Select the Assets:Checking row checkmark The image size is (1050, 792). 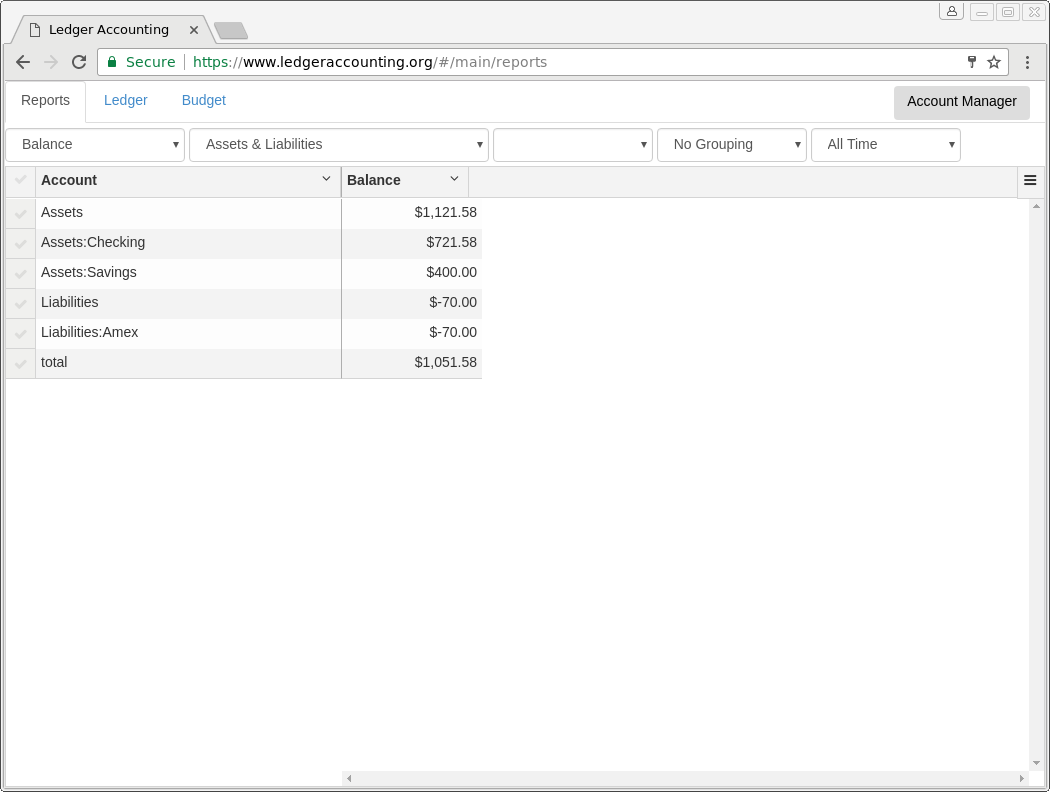tap(20, 243)
